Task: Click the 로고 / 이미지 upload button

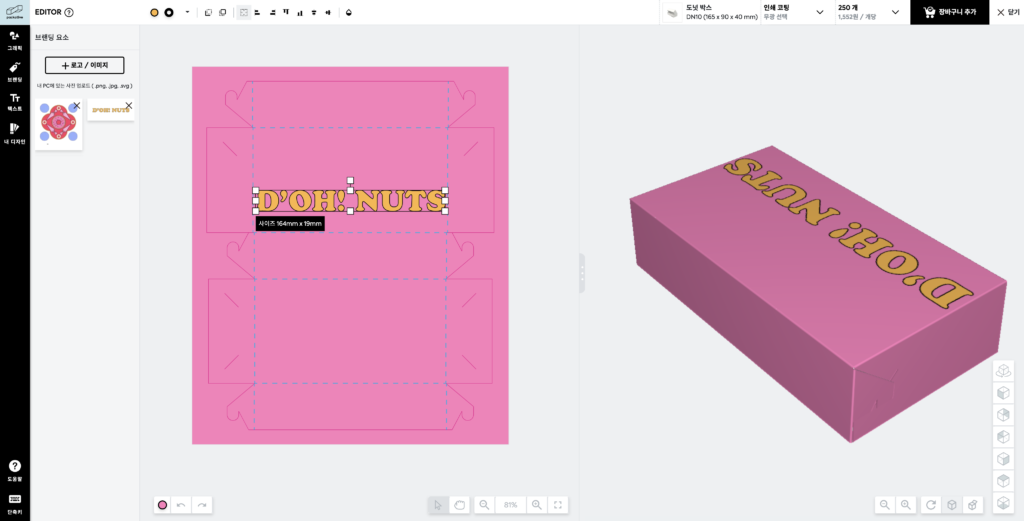Action: point(84,65)
